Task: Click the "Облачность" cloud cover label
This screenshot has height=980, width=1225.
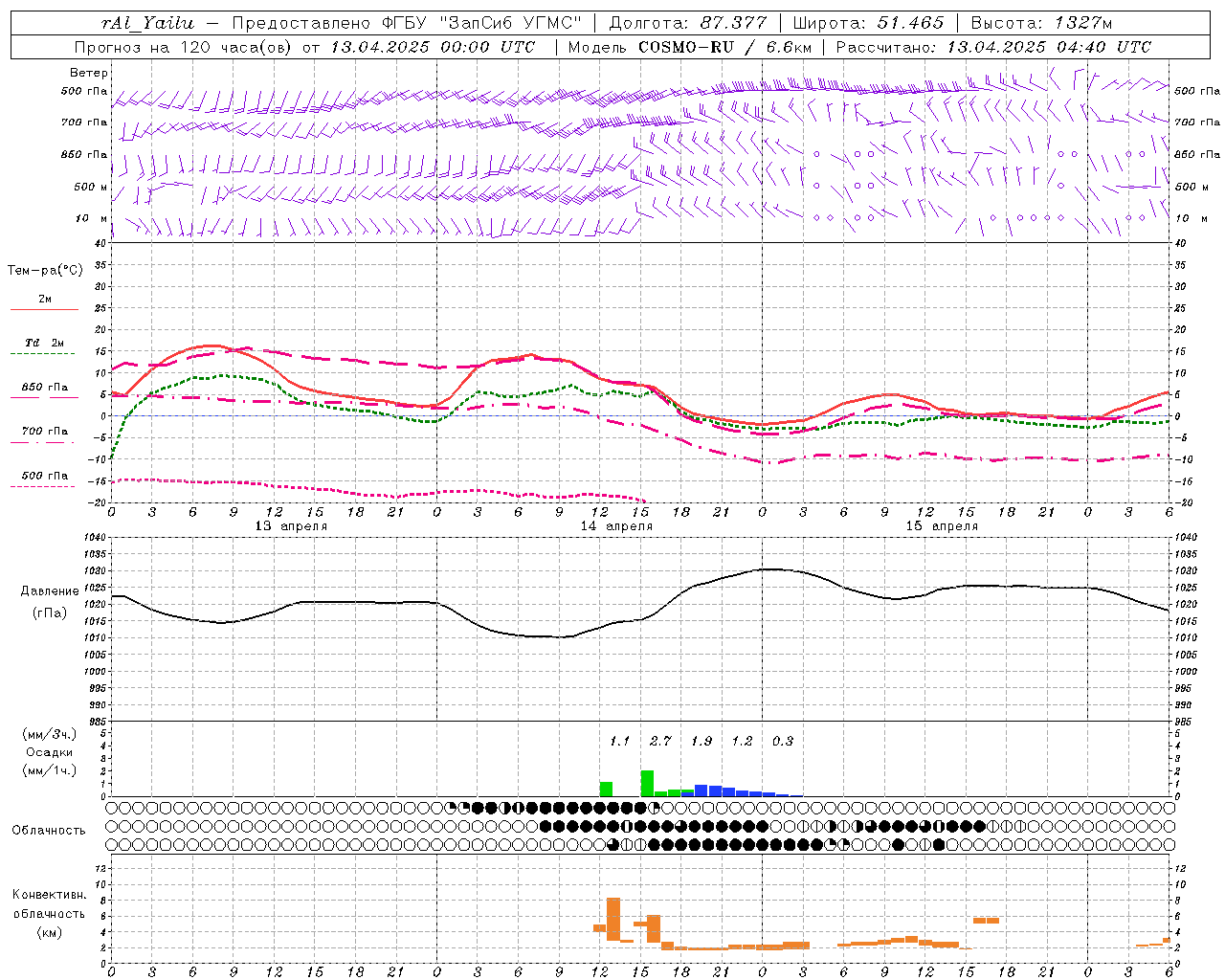Action: [x=49, y=831]
